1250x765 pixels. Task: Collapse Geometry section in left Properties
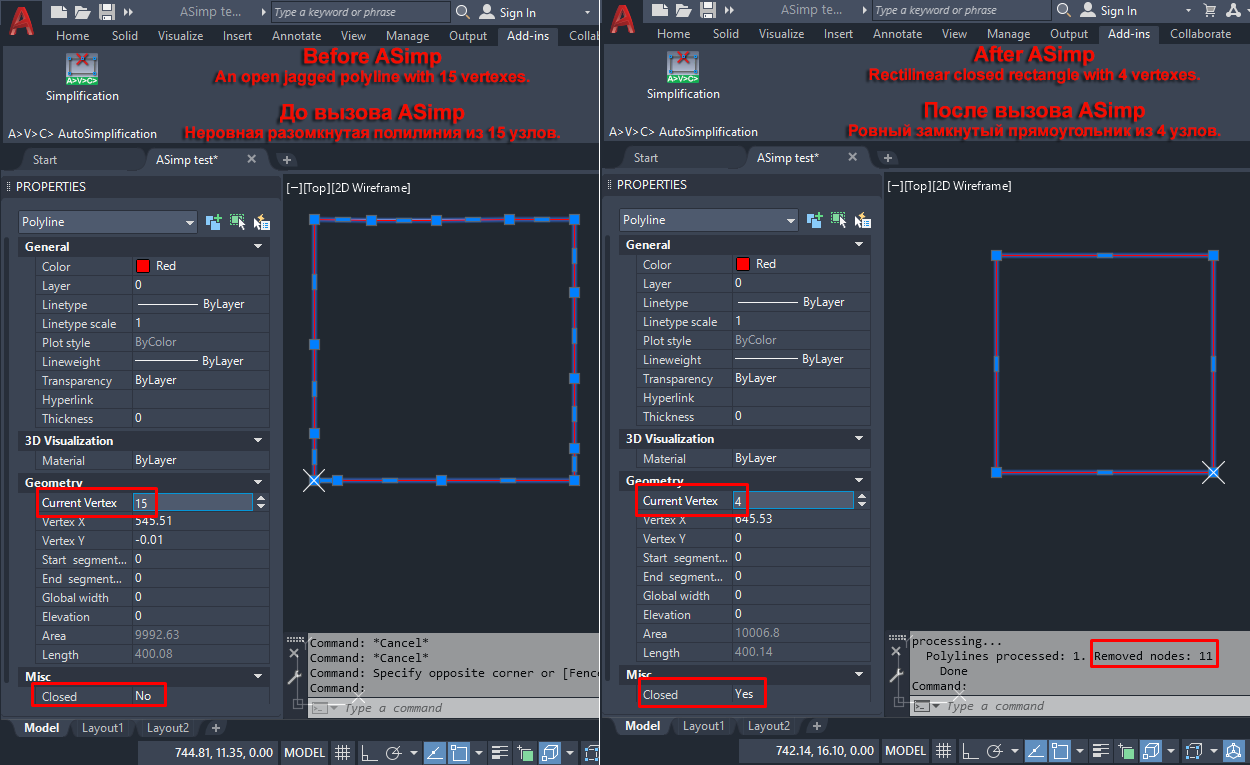click(259, 482)
